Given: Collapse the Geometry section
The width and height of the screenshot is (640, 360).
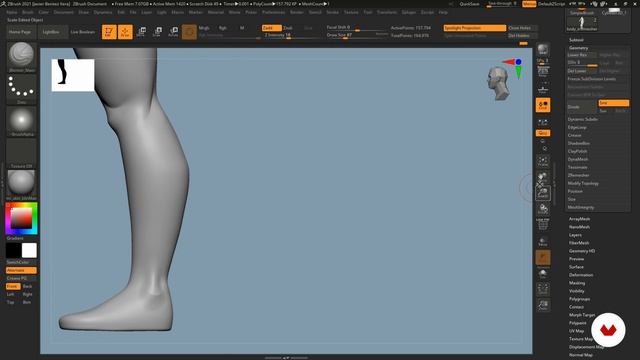Looking at the screenshot, I should [578, 48].
